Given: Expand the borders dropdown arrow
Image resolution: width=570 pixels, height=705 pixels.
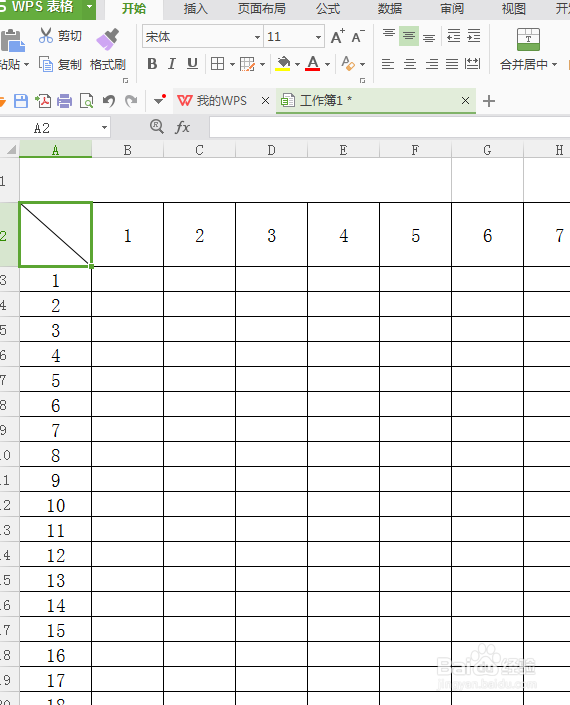Looking at the screenshot, I should (x=232, y=64).
